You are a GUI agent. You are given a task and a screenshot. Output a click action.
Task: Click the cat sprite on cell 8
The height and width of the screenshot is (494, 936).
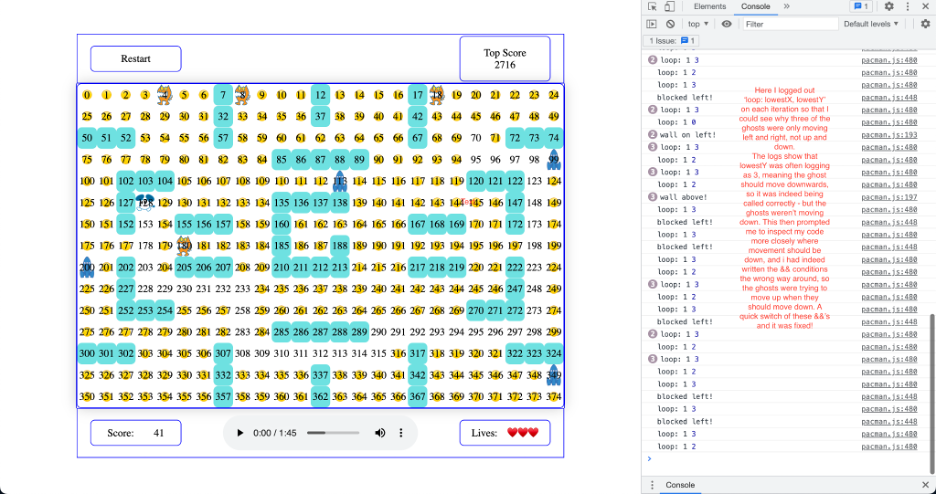pos(242,95)
